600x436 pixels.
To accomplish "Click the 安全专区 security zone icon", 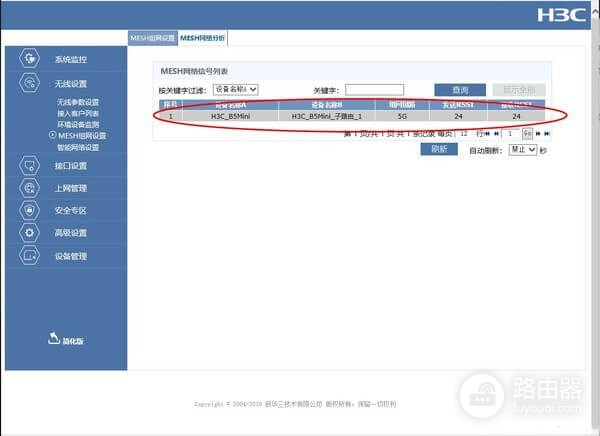I will point(31,210).
